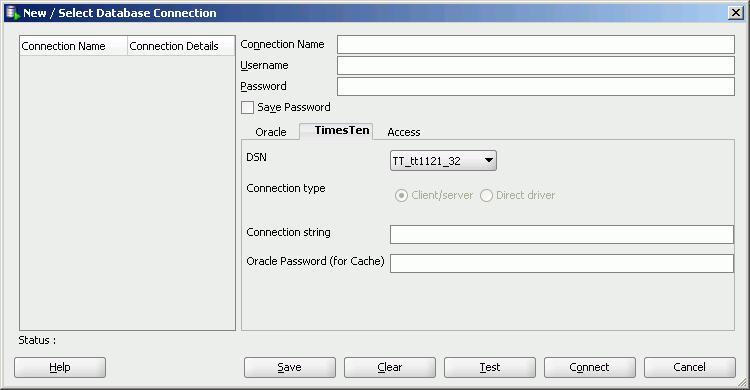Focus the Oracle Password (for Cache) field
750x390 pixels.
point(562,263)
